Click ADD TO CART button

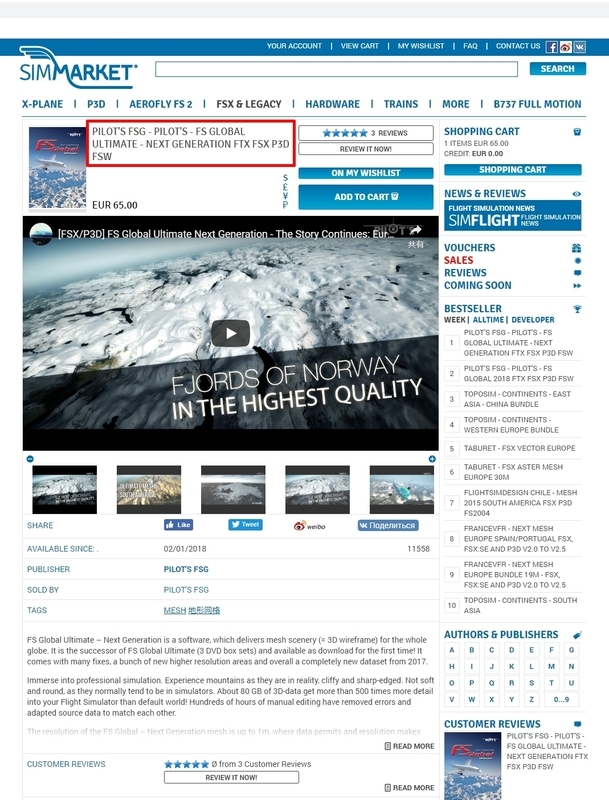coord(366,197)
